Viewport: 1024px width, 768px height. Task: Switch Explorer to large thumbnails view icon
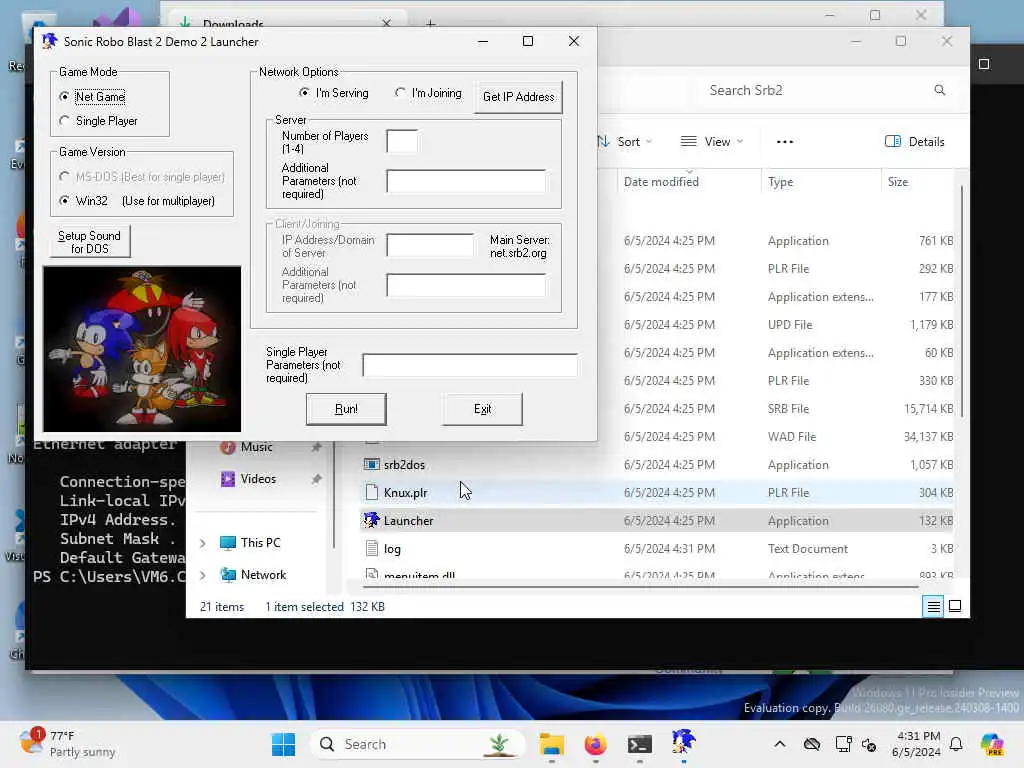(x=955, y=607)
